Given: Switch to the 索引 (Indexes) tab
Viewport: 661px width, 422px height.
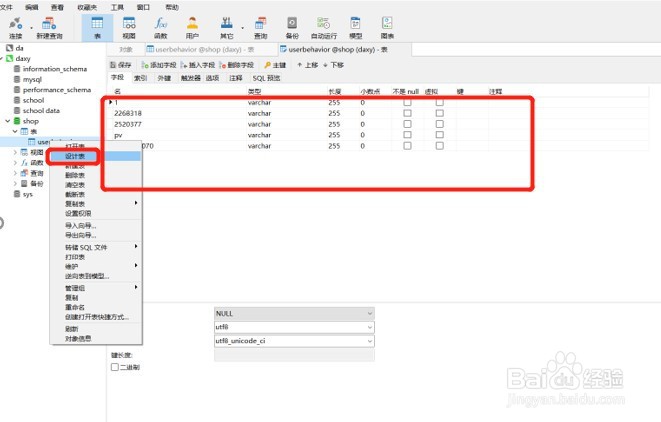Looking at the screenshot, I should tap(140, 78).
